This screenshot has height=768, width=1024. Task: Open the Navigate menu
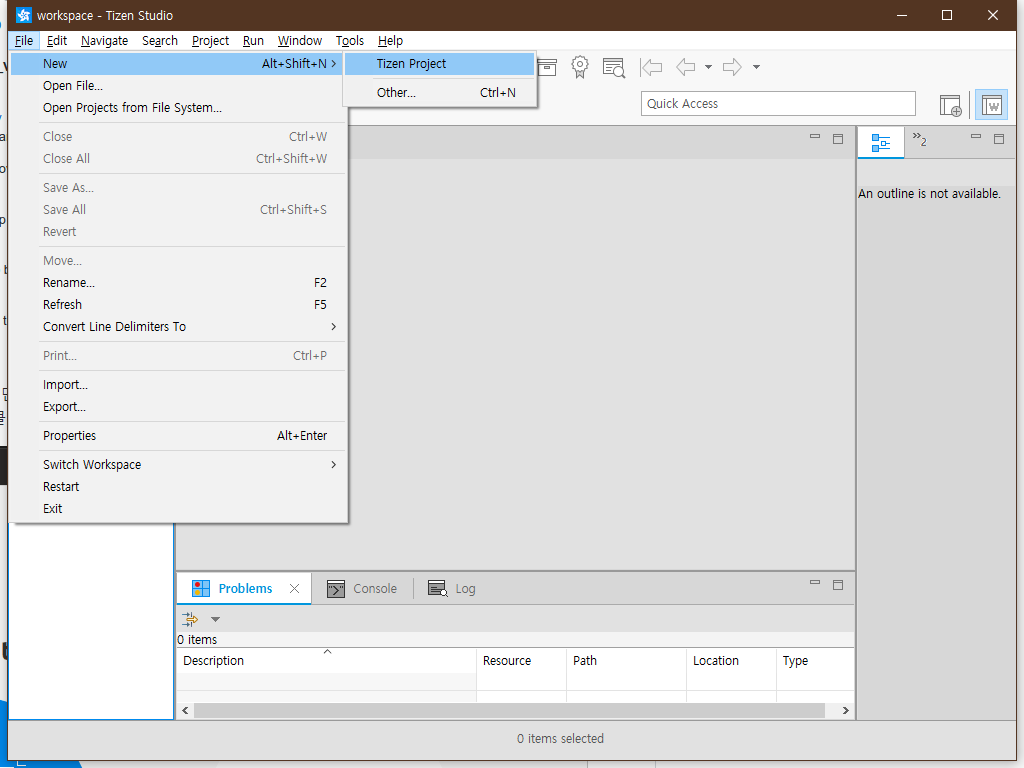coord(104,40)
